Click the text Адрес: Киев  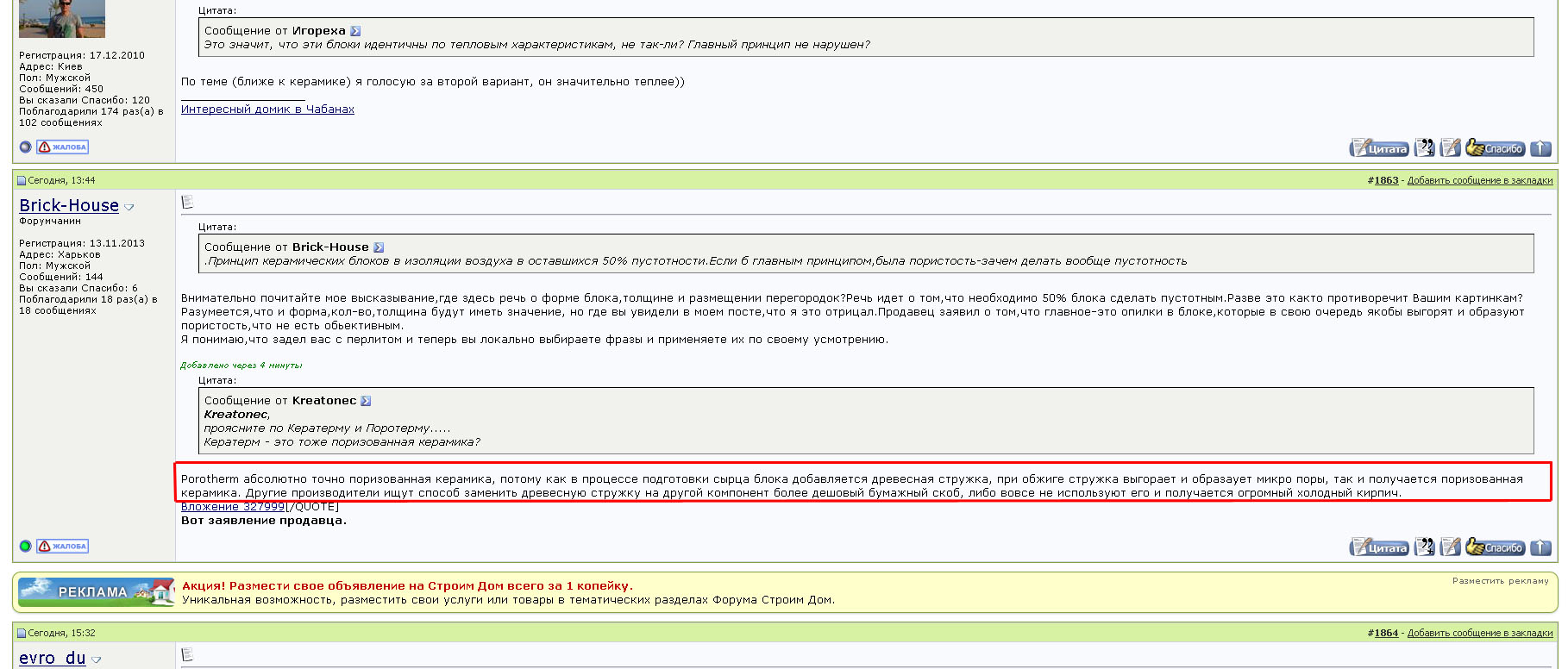click(x=51, y=67)
